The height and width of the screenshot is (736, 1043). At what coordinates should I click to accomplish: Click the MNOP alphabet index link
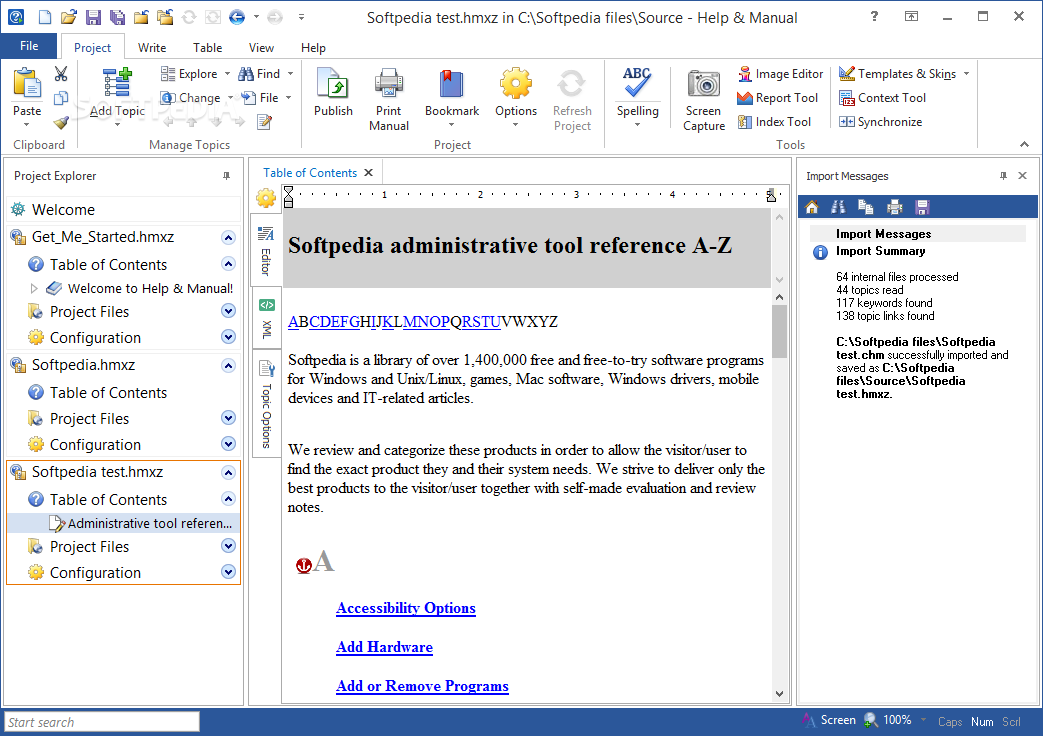click(x=426, y=322)
